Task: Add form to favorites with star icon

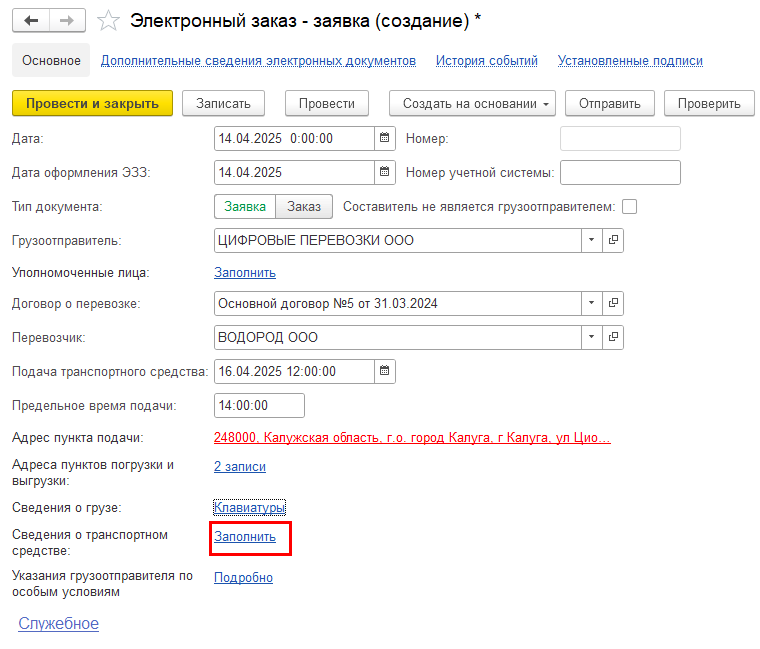Action: tap(108, 21)
